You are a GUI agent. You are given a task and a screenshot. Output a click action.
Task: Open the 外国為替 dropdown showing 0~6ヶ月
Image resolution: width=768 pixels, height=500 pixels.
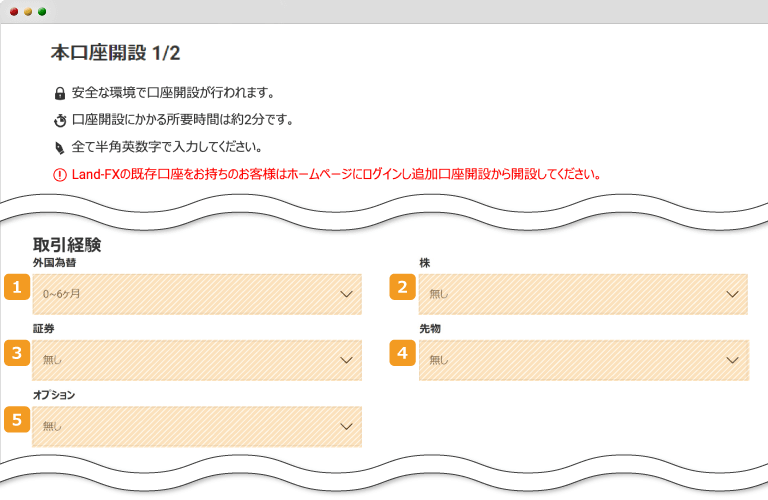(197, 294)
